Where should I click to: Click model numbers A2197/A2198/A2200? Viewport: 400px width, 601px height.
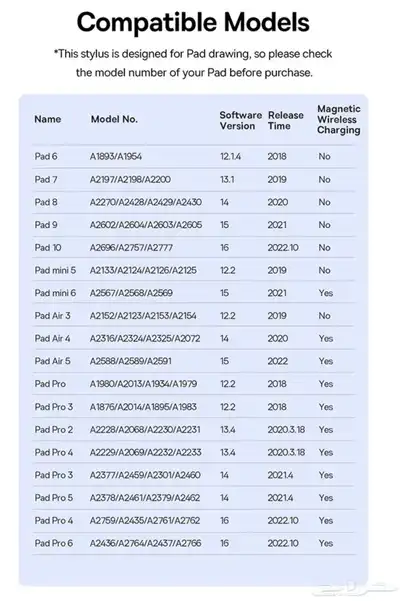coord(130,179)
